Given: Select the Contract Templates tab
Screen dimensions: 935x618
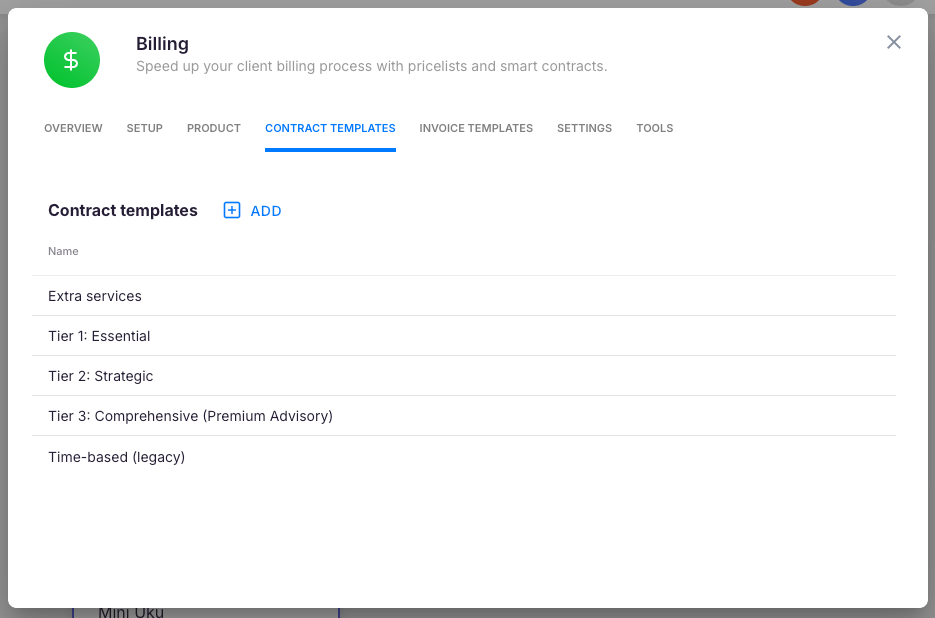Looking at the screenshot, I should [330, 128].
